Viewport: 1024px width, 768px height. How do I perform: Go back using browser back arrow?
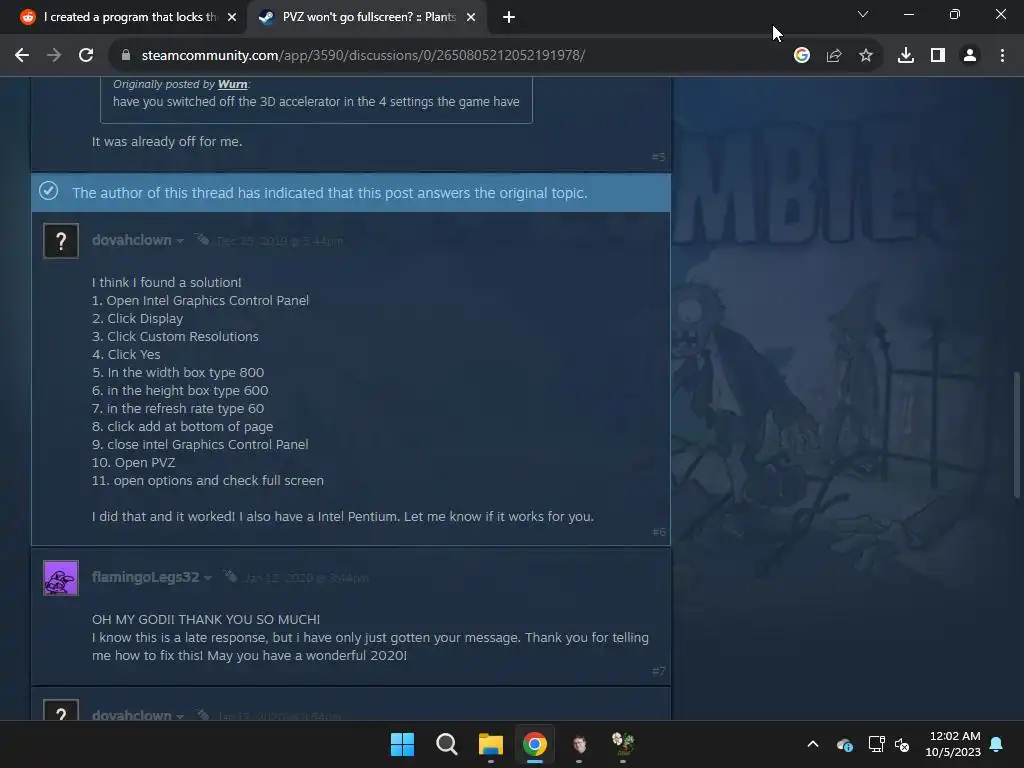click(22, 56)
